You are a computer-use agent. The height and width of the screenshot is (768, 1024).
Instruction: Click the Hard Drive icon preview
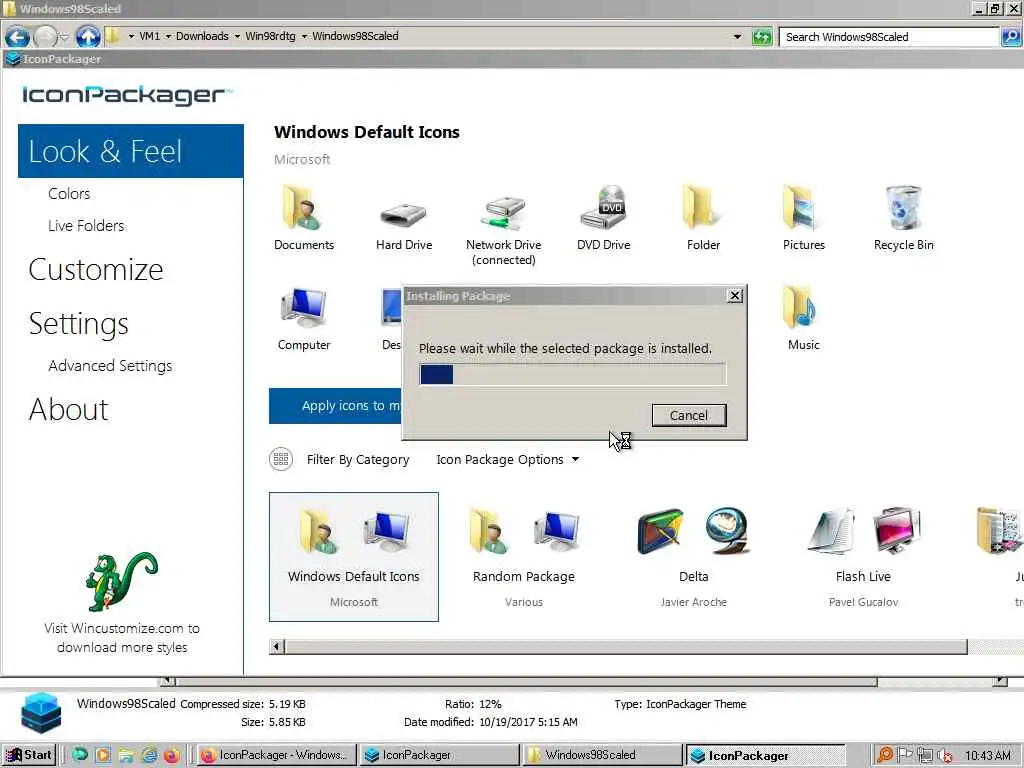pyautogui.click(x=403, y=214)
